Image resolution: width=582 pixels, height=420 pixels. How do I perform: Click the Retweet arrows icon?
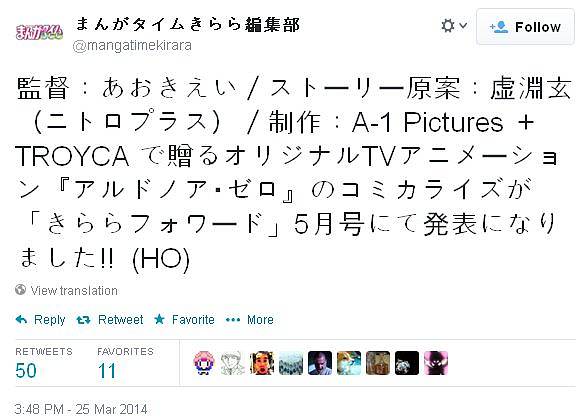[x=83, y=319]
